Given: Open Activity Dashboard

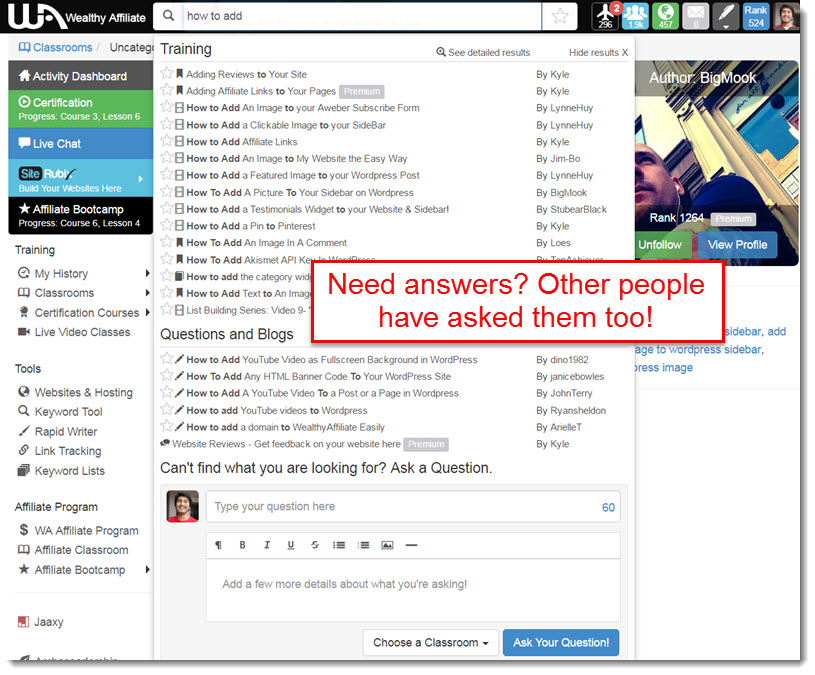Looking at the screenshot, I should tap(81, 76).
